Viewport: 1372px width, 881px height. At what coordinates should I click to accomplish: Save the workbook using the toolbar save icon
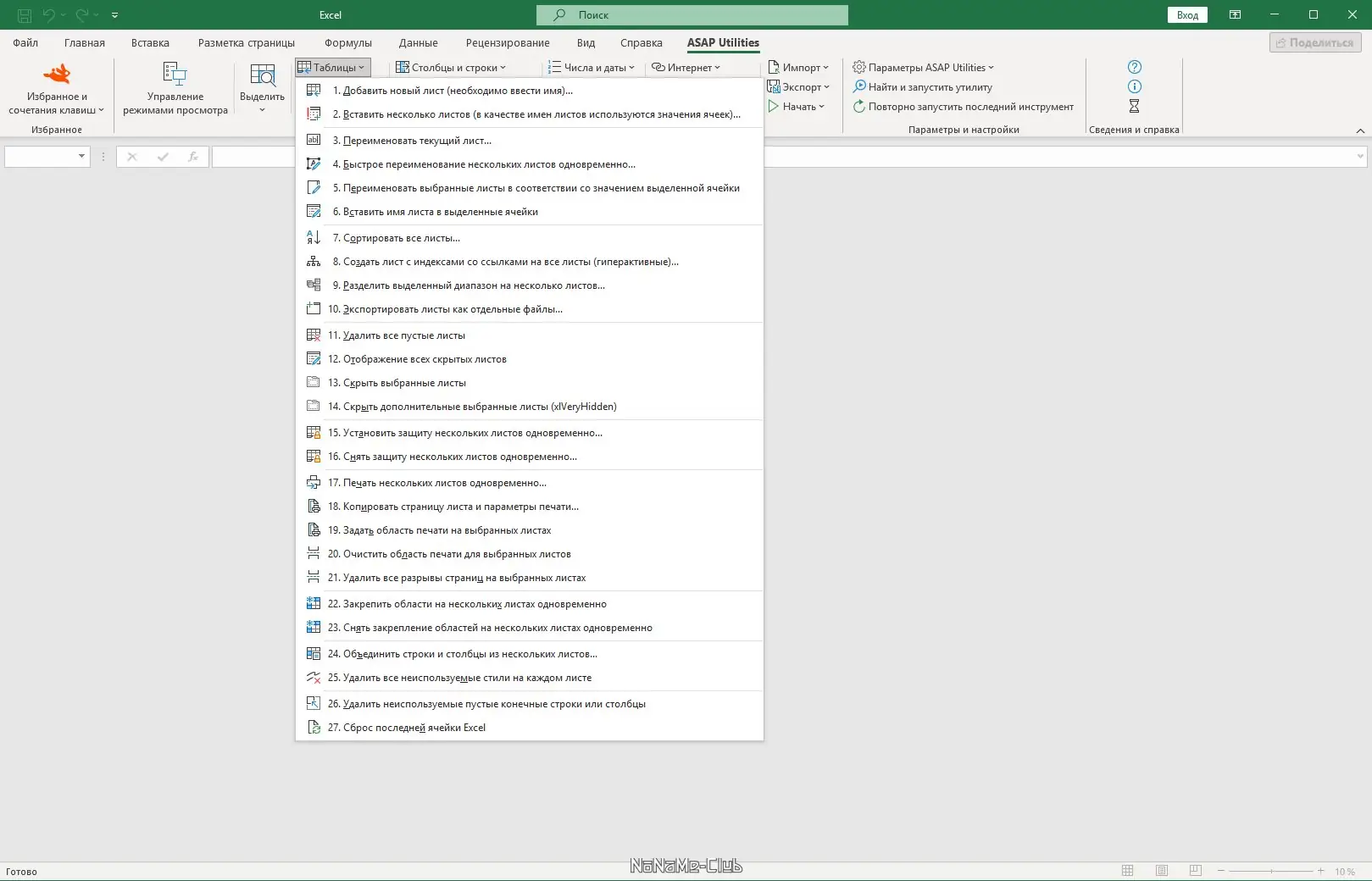25,15
